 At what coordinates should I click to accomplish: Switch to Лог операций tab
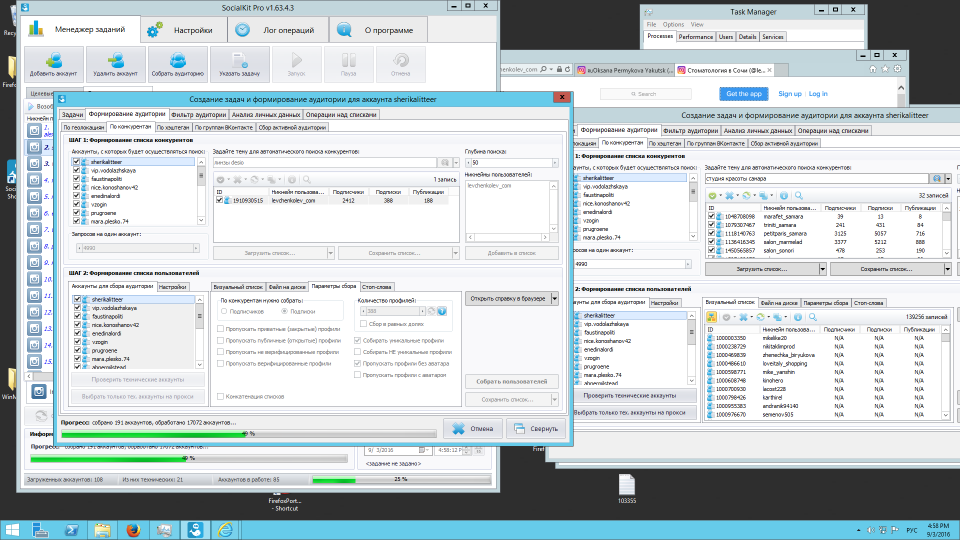(278, 30)
